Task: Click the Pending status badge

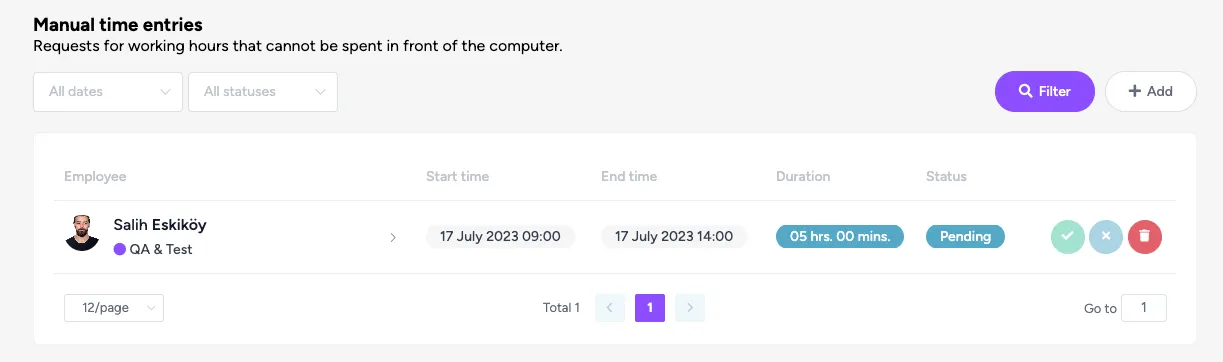Action: (x=965, y=236)
